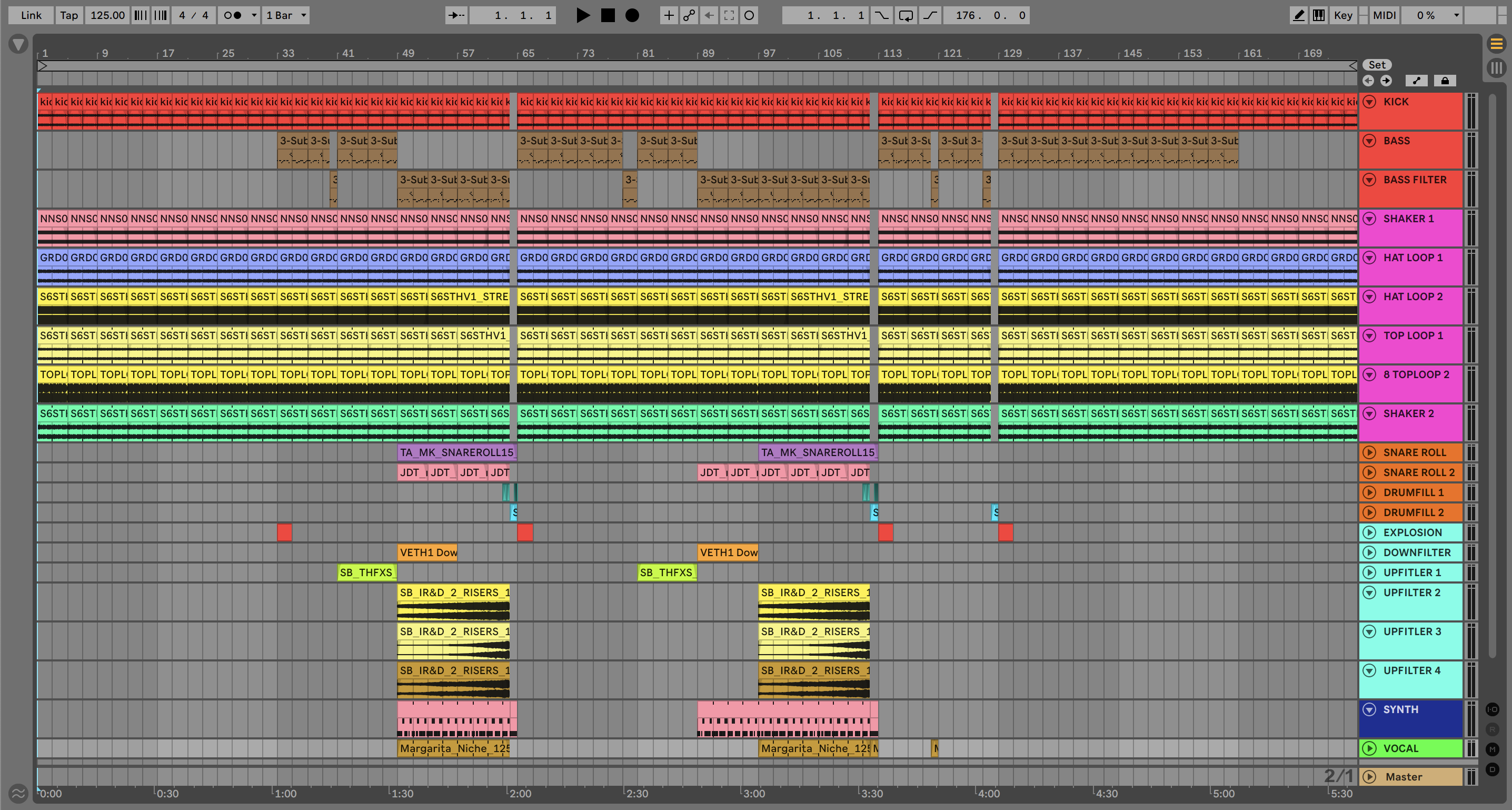
Task: Toggle the Arrangement Loop switch
Action: click(906, 15)
